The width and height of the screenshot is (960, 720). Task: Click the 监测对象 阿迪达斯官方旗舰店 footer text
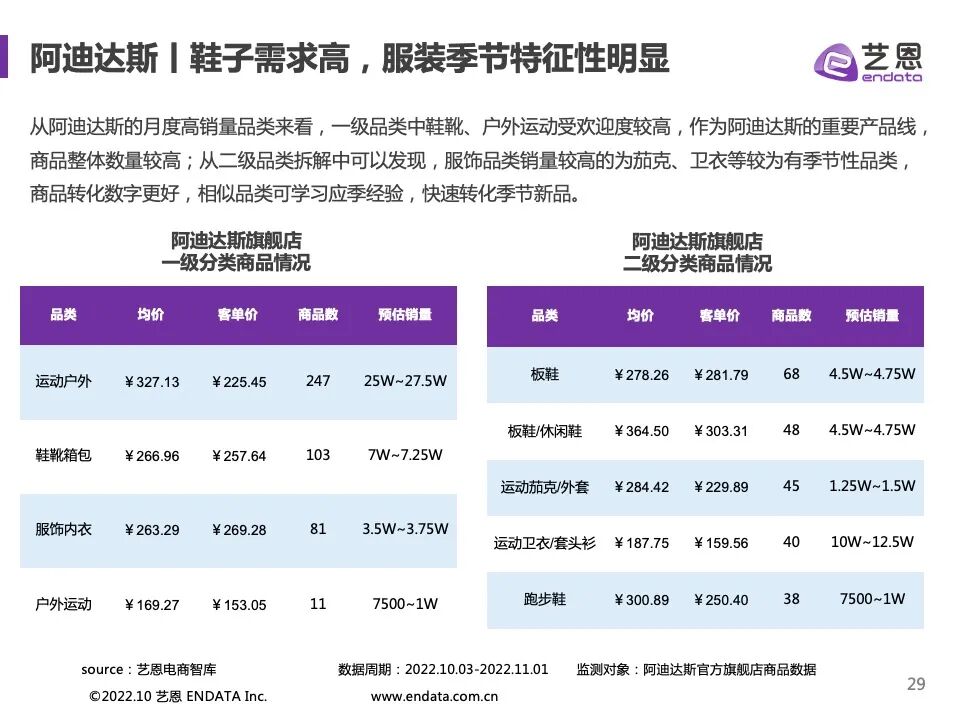(x=696, y=670)
